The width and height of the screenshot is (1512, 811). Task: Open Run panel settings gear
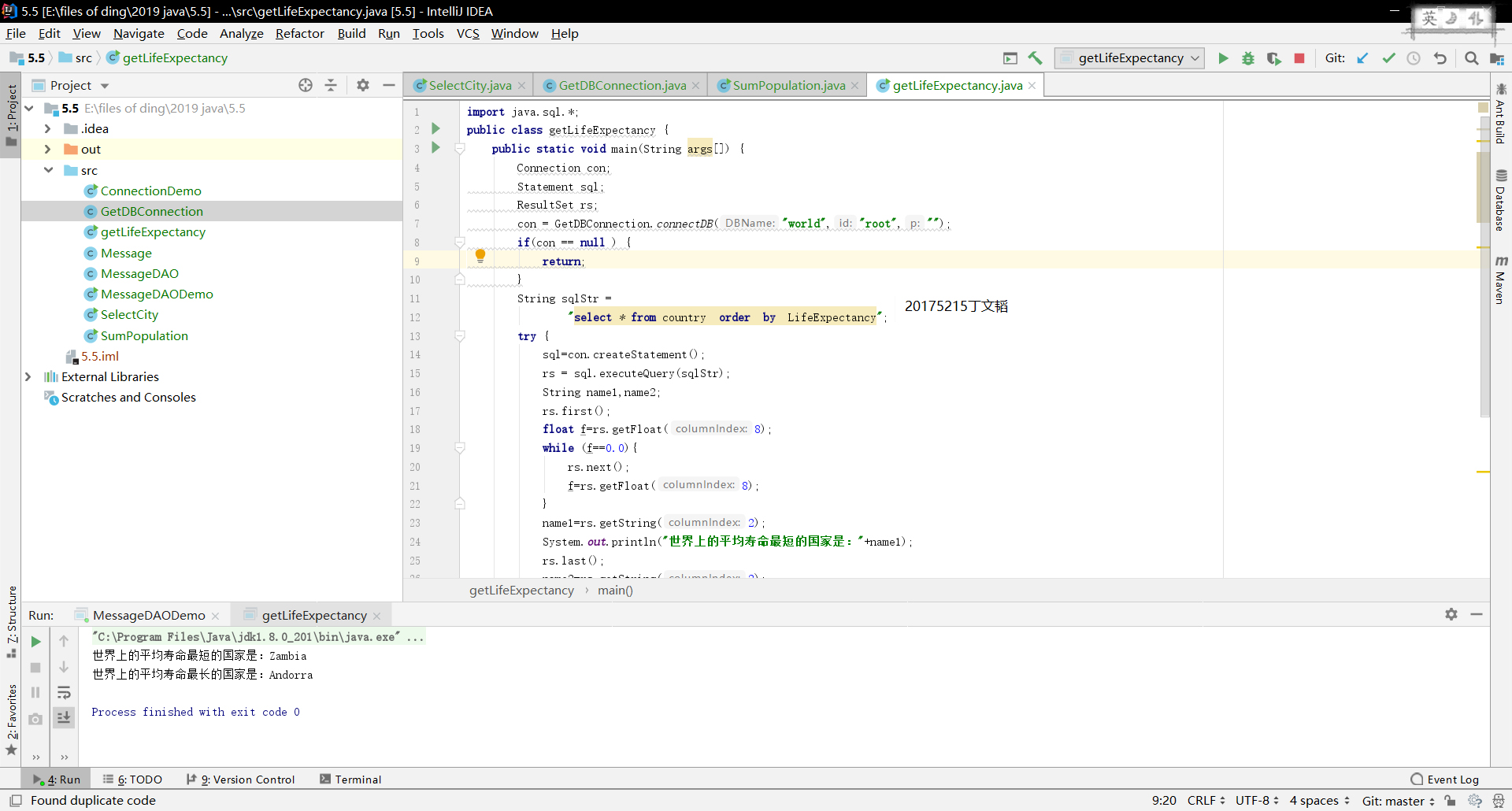[1451, 614]
